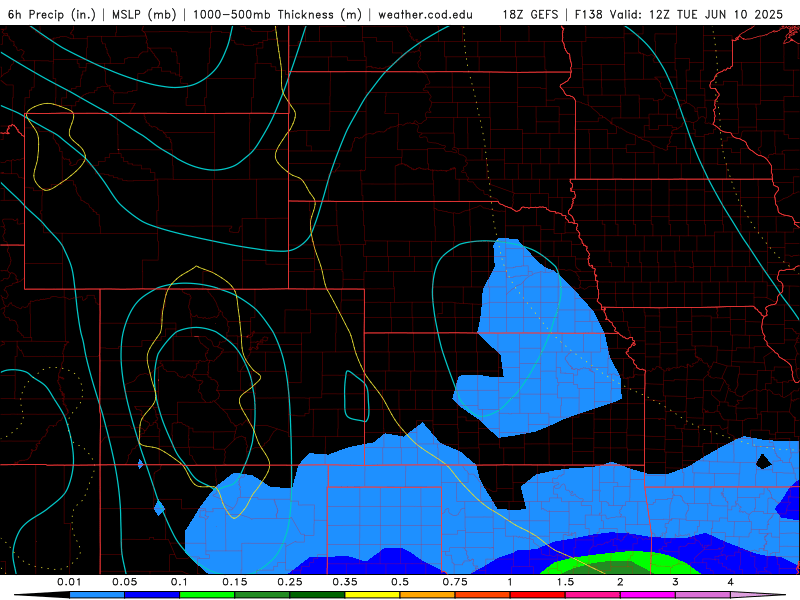Click the '4' legend value
Image resolution: width=800 pixels, height=600 pixels.
tap(731, 582)
